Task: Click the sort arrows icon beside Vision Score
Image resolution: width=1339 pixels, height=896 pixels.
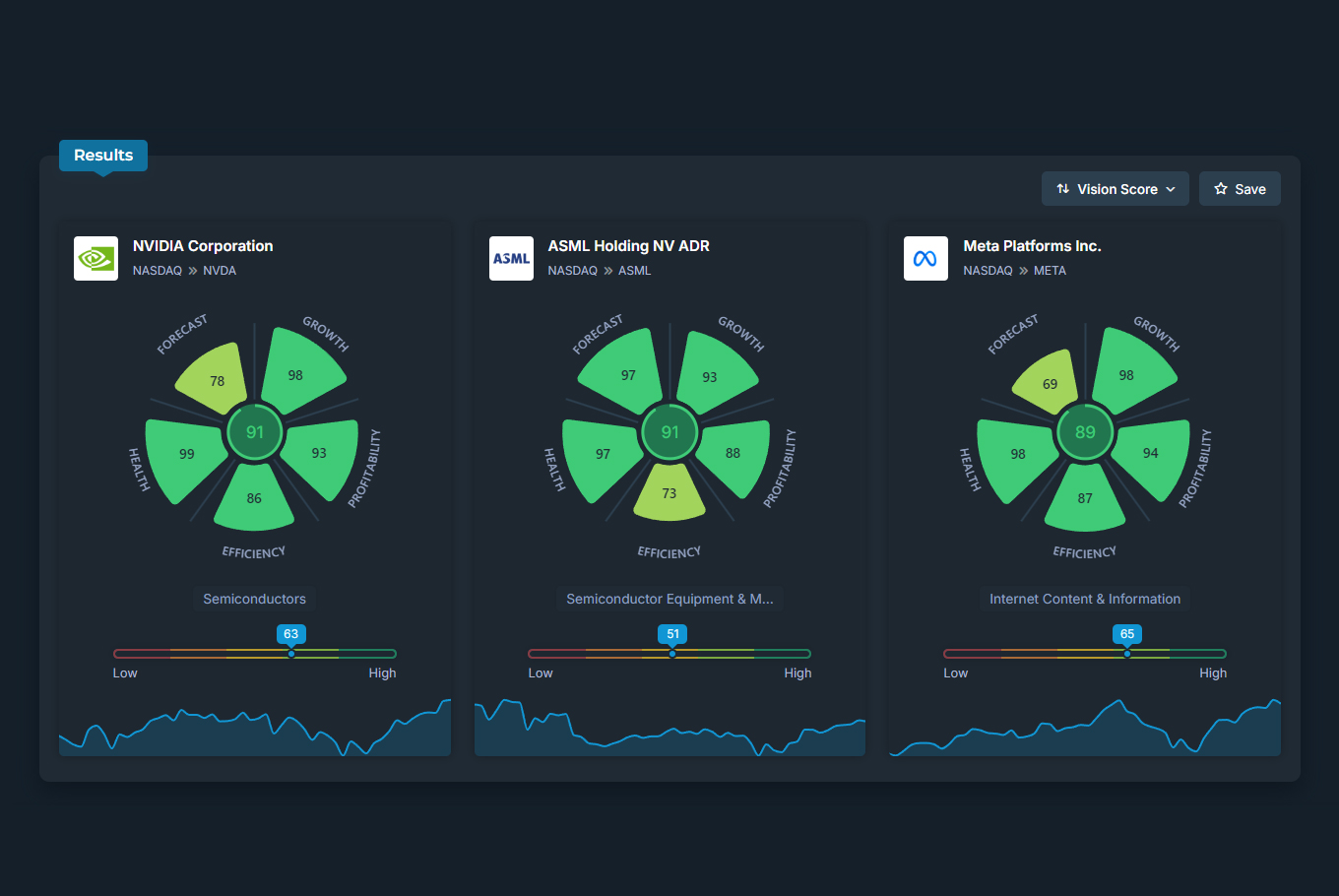Action: click(x=1063, y=189)
